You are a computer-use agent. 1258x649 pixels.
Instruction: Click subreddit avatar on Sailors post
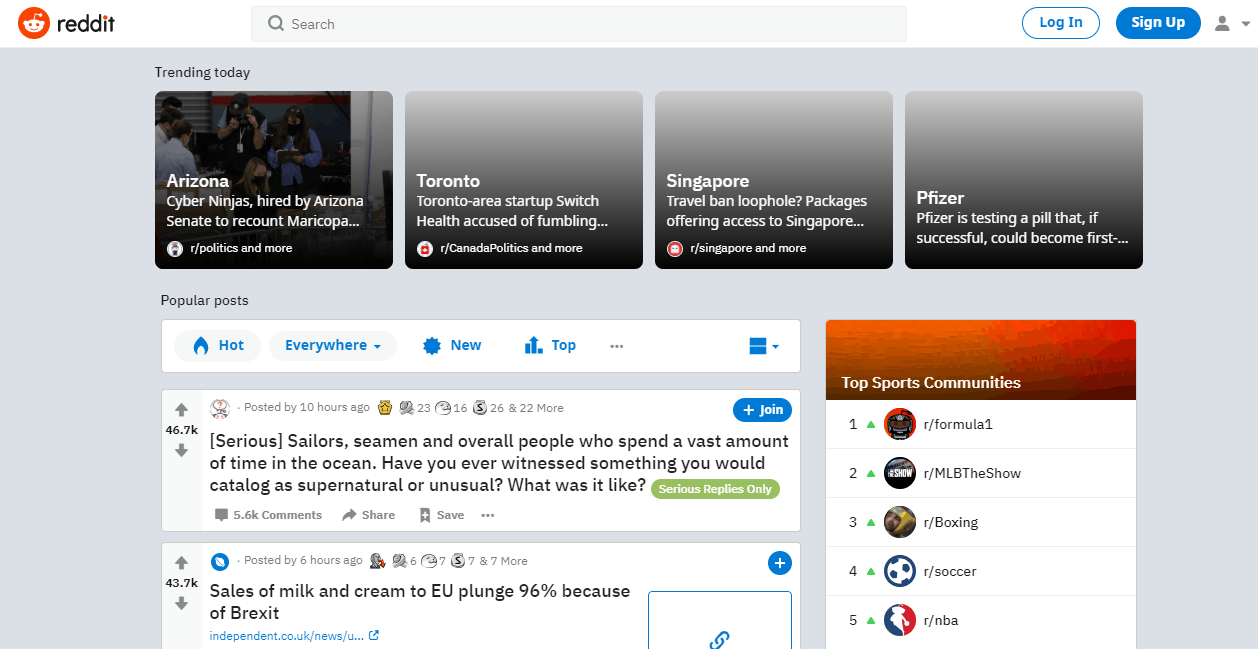220,408
